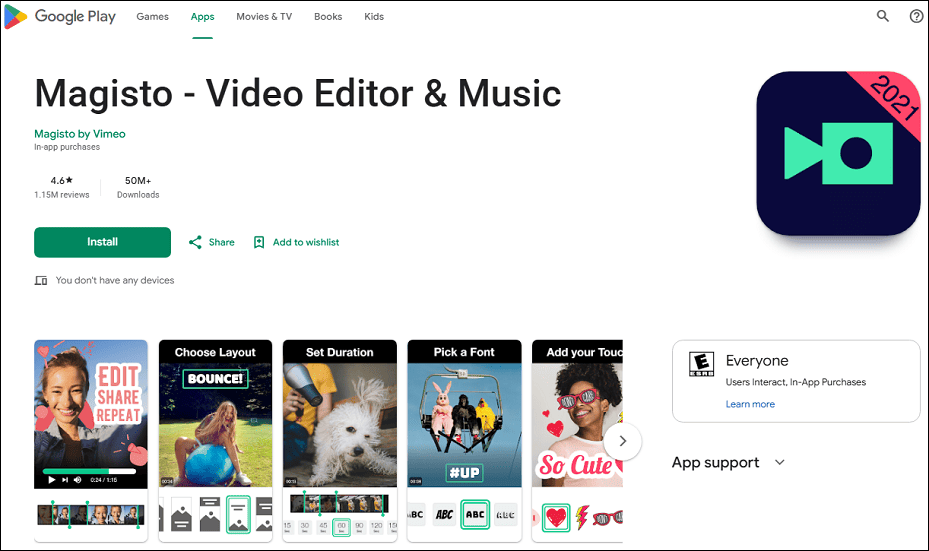Click "You don't have any devices" text

click(115, 280)
